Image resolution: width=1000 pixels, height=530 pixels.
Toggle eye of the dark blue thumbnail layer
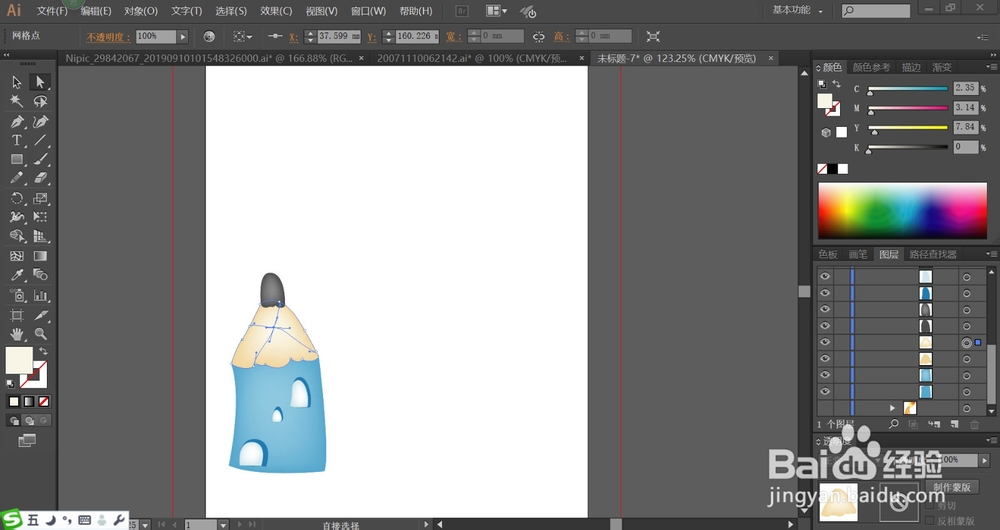click(825, 293)
